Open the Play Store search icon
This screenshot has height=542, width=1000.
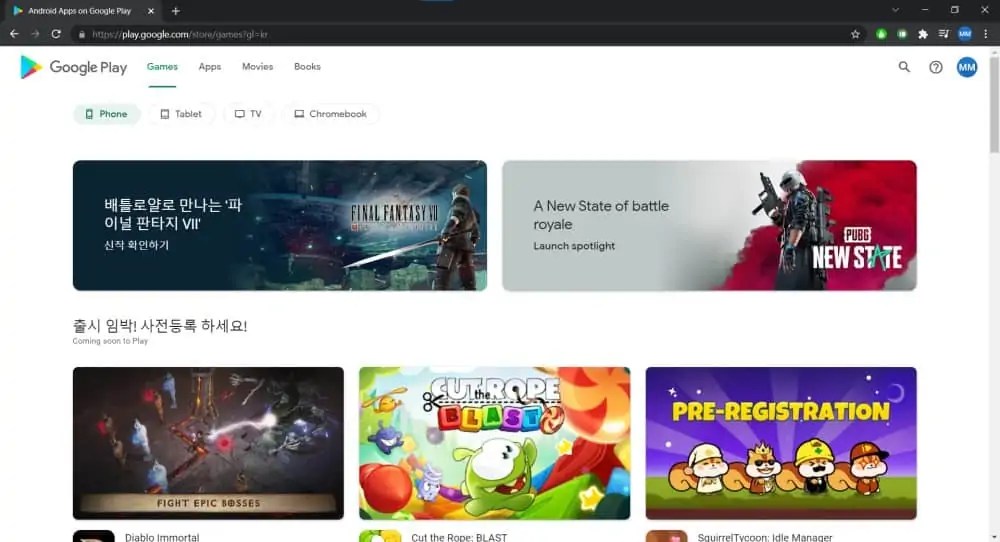pyautogui.click(x=904, y=67)
